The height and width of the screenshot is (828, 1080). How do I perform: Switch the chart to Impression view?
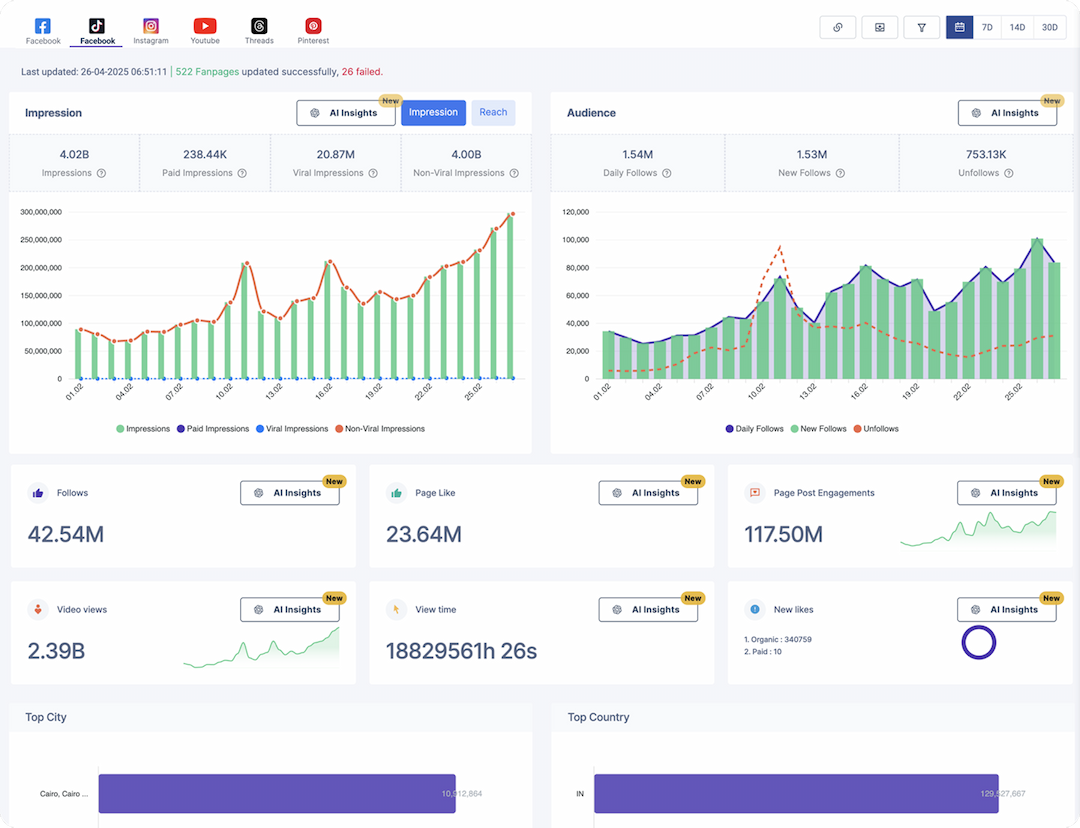tap(433, 112)
